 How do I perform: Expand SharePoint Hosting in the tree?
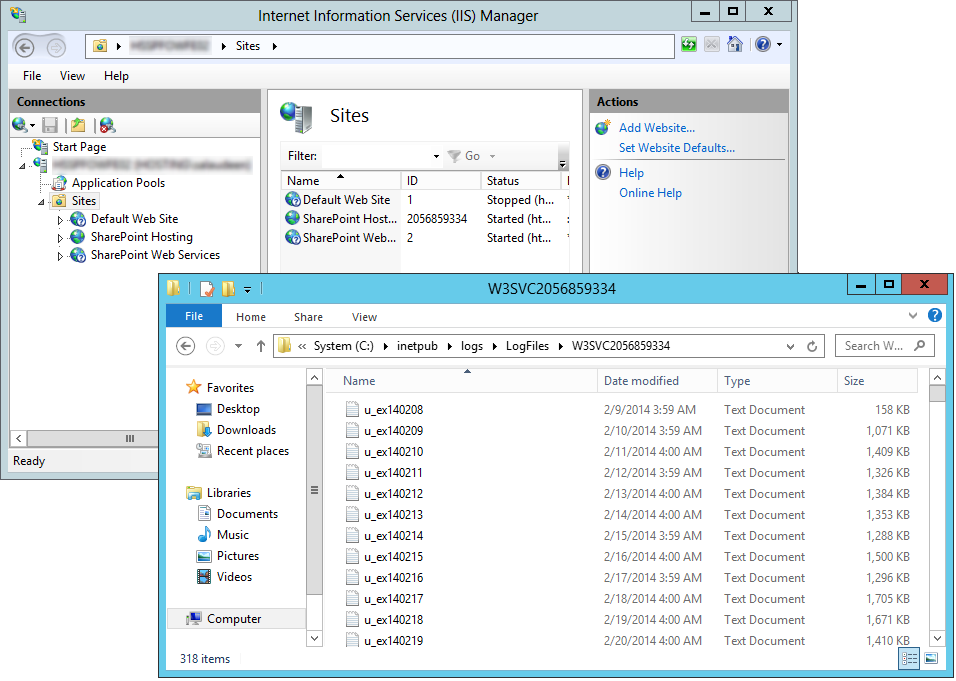pos(60,238)
